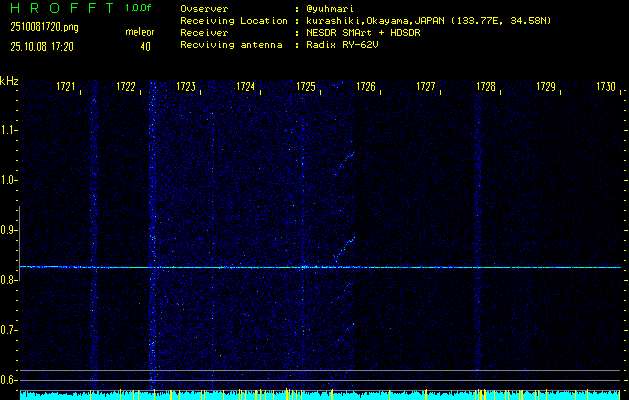629x400 pixels.
Task: Click the 1722 time marker
Action: tap(126, 86)
